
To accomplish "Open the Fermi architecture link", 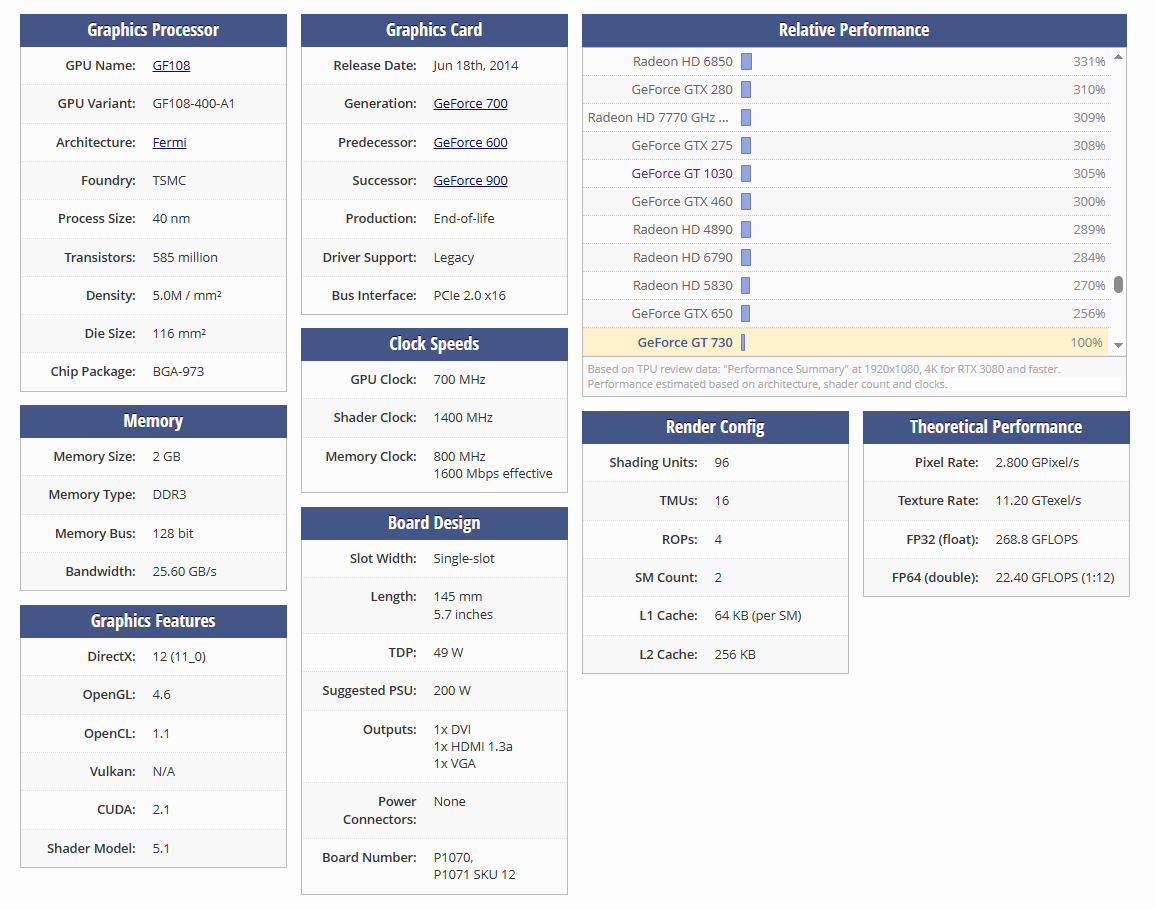I will click(x=169, y=142).
